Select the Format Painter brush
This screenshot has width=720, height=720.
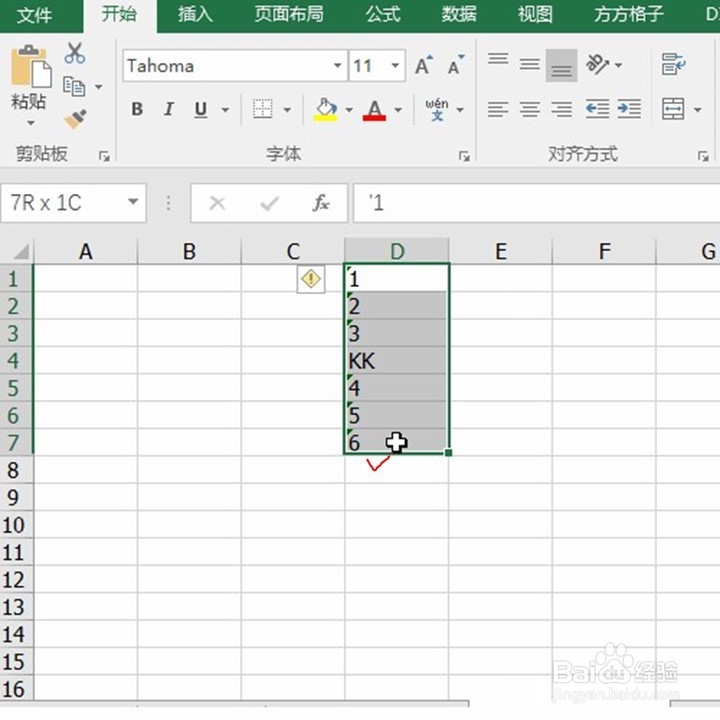pyautogui.click(x=75, y=119)
